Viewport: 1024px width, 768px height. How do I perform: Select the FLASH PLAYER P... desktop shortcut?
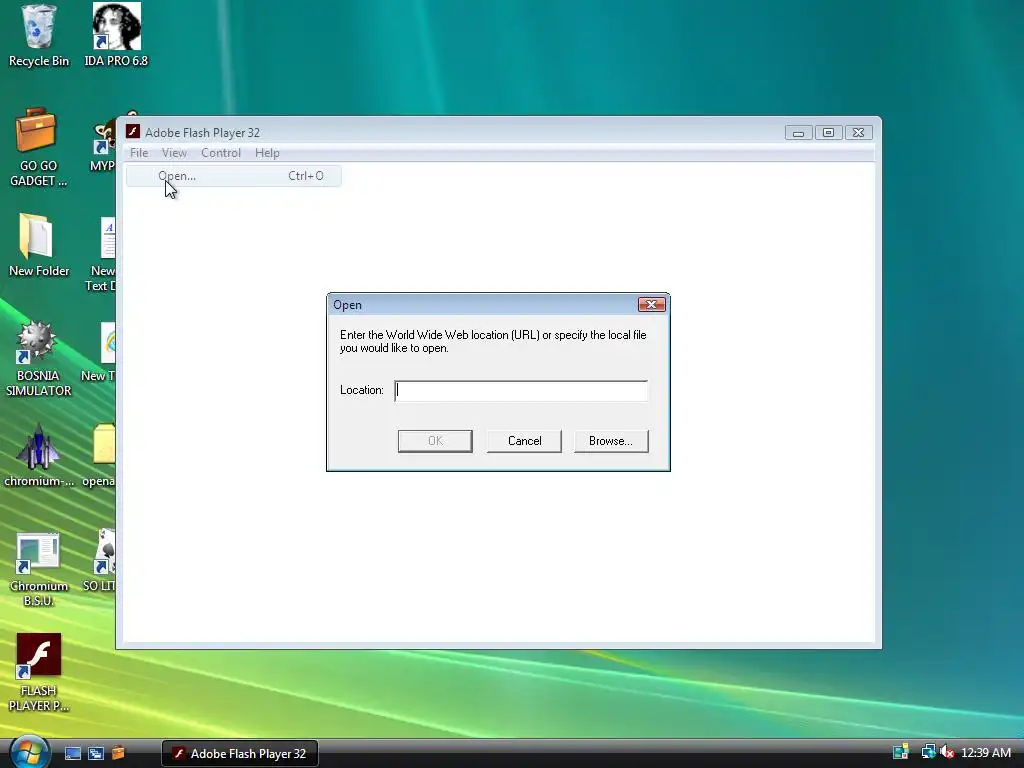39,673
